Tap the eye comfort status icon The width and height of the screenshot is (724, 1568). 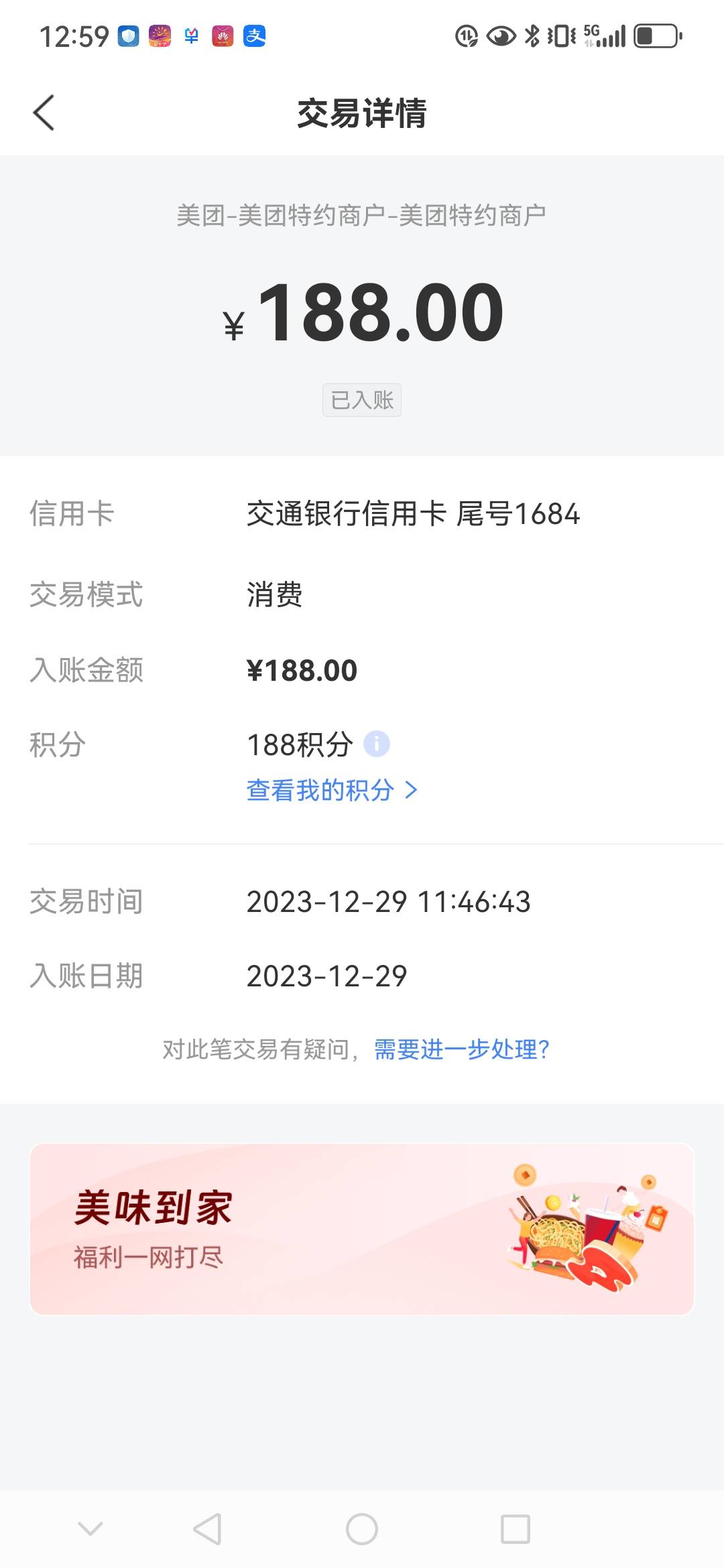point(501,36)
